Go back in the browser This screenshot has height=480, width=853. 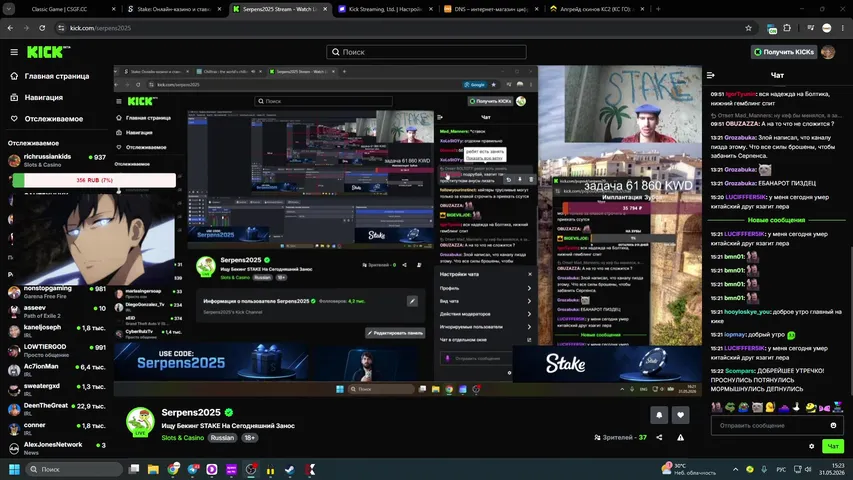(10, 28)
